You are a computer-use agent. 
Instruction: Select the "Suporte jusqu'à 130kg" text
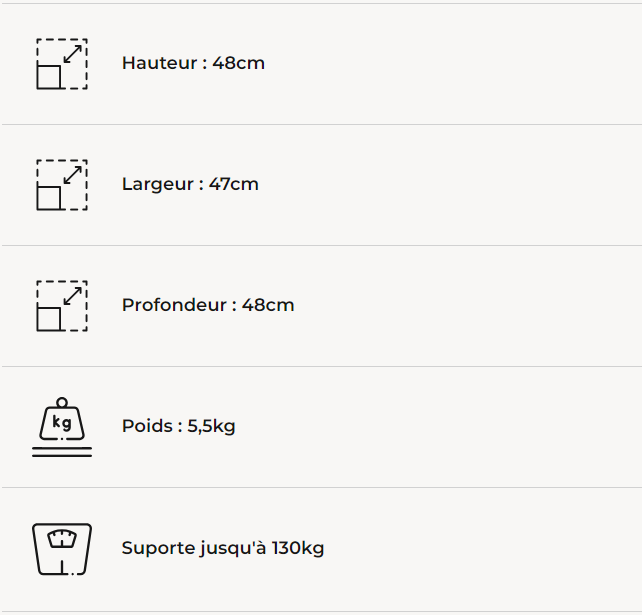coord(223,548)
